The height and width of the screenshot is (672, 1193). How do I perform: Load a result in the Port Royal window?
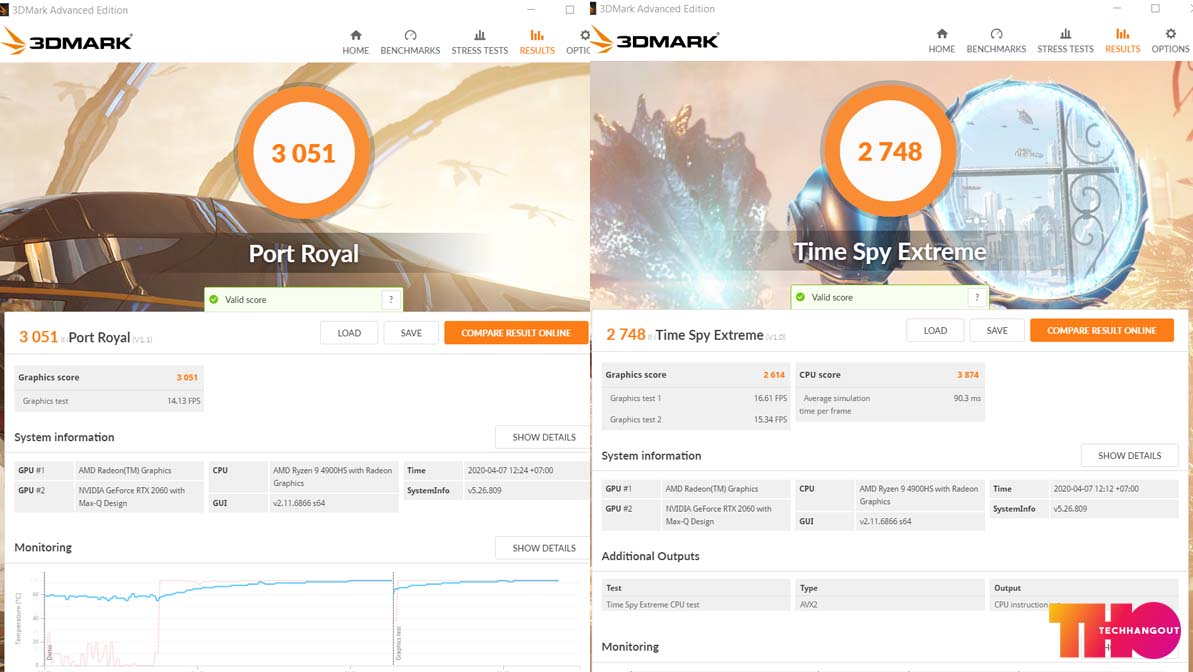click(x=349, y=333)
